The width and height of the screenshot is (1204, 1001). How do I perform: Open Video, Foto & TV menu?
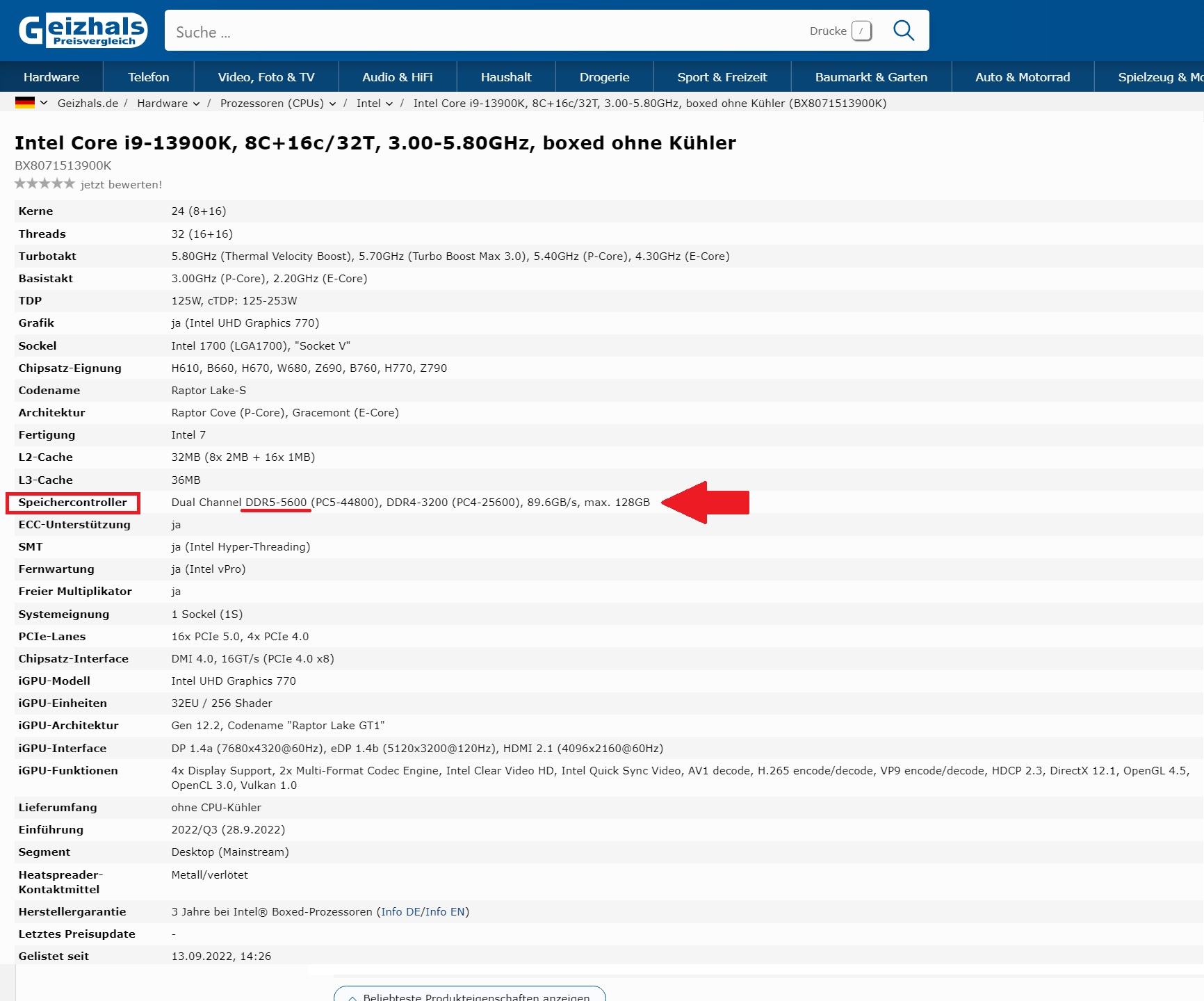[266, 77]
